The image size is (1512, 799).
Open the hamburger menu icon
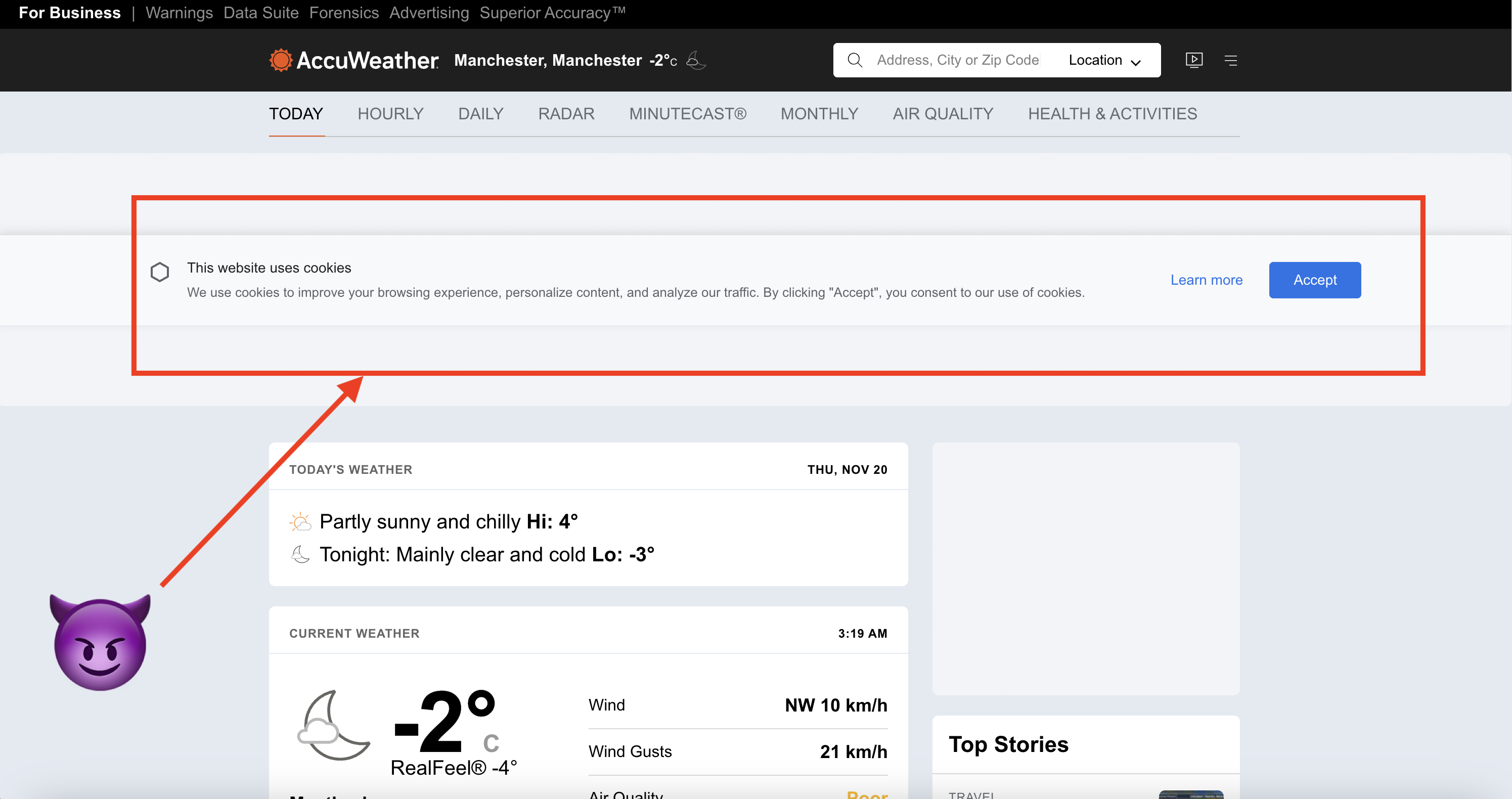point(1231,60)
